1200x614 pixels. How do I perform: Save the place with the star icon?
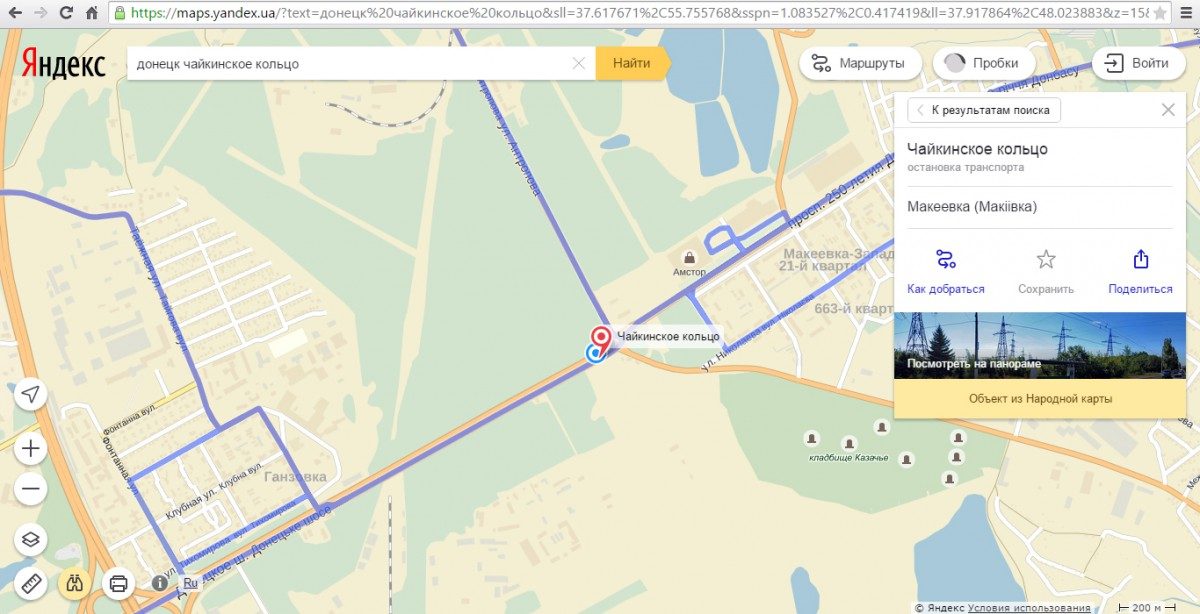(1046, 260)
